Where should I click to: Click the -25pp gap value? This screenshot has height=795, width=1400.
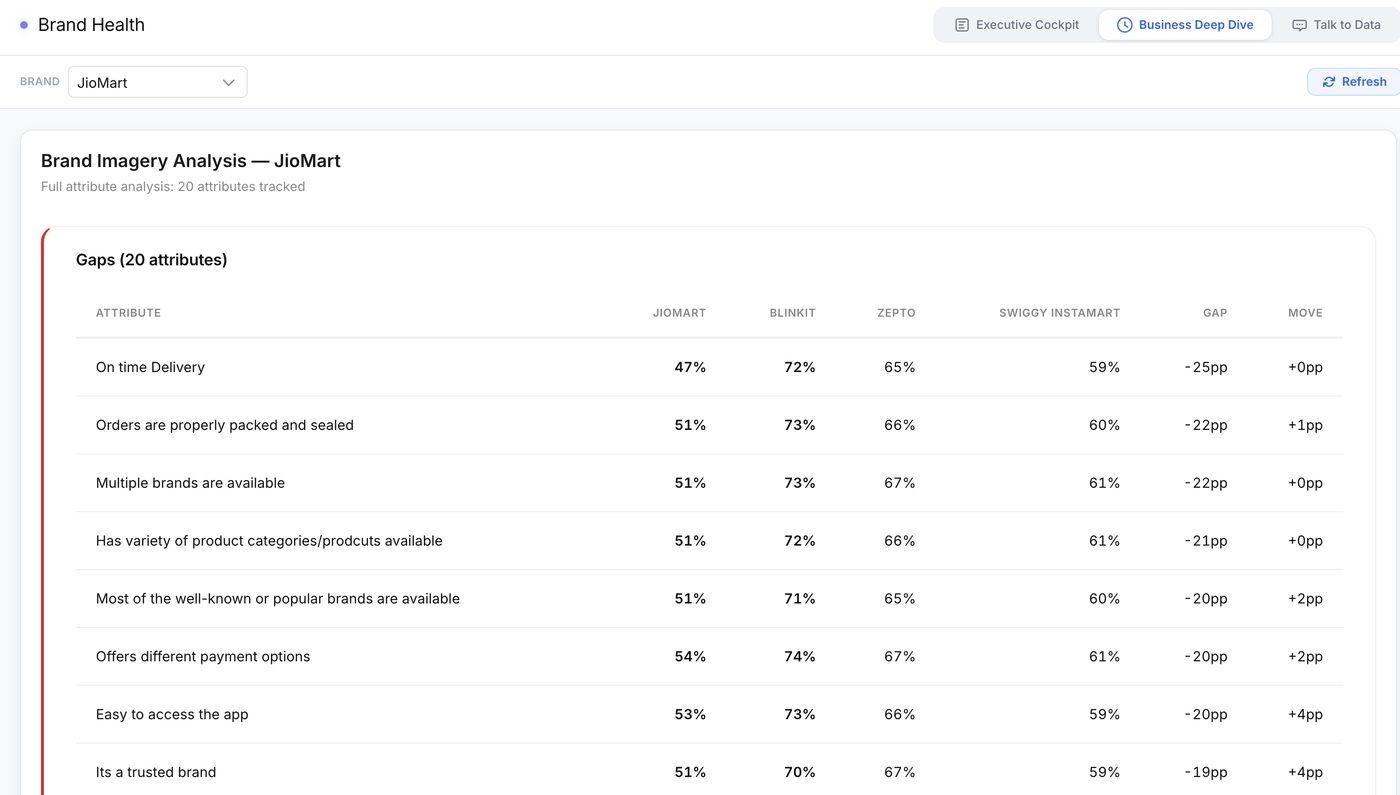click(x=1206, y=367)
